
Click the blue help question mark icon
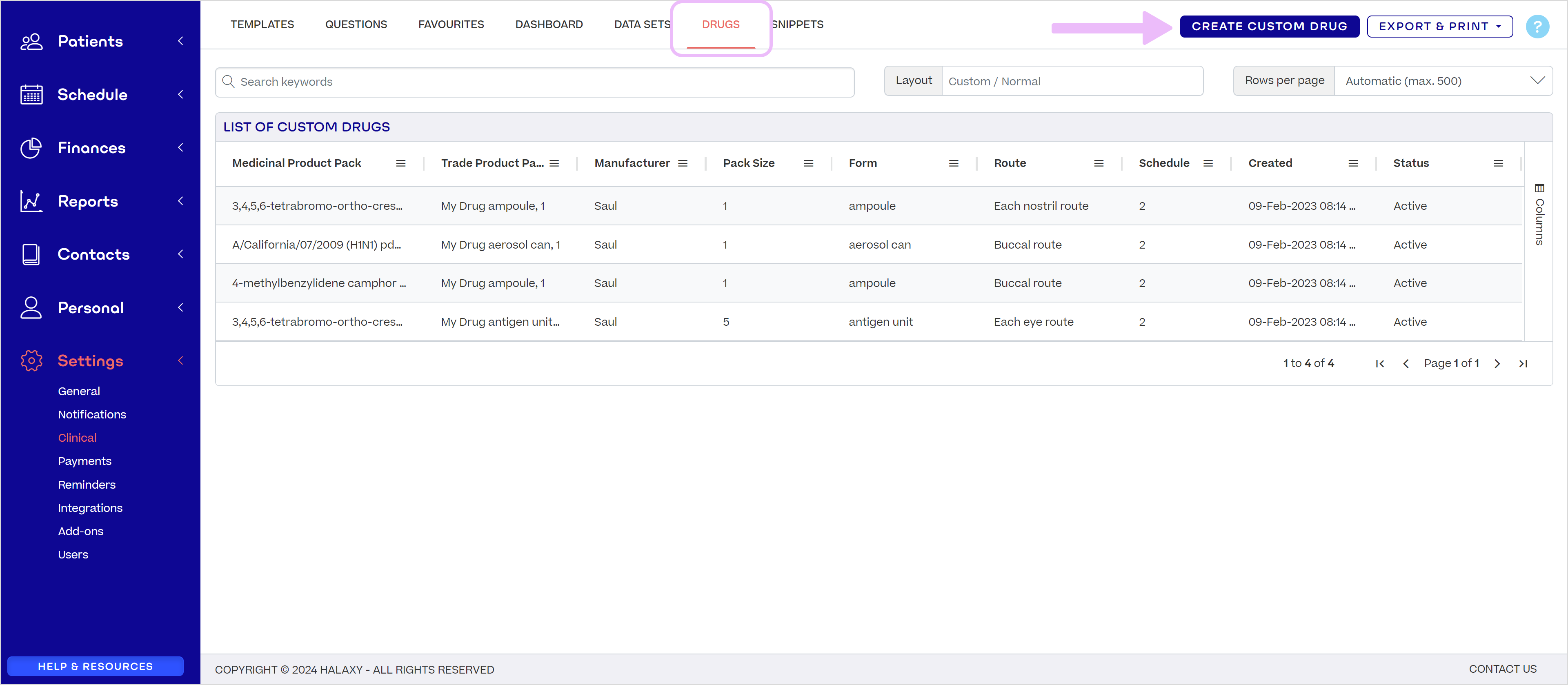[x=1537, y=26]
